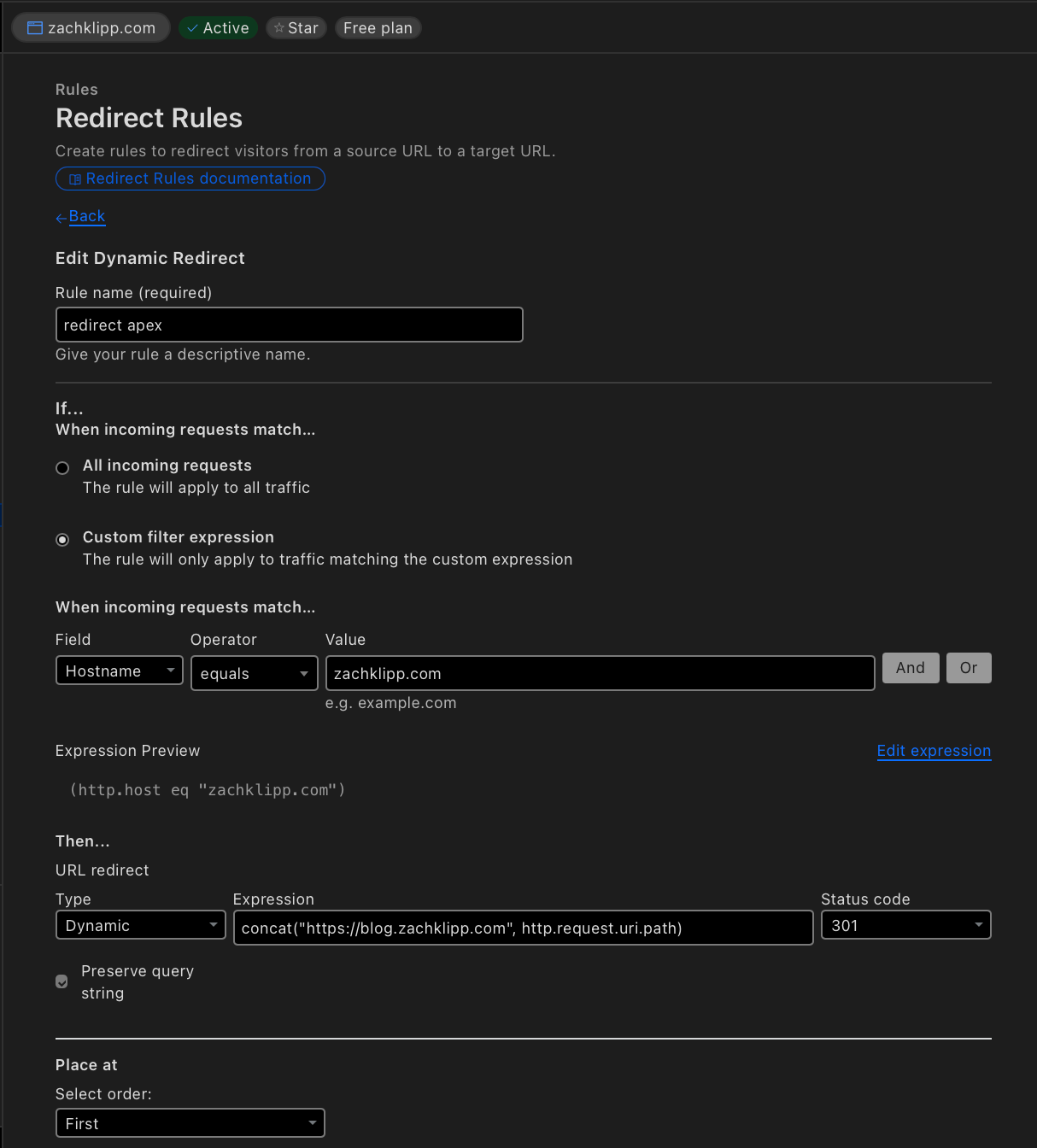Click the back arrow before the Back link
This screenshot has height=1148, width=1037.
(60, 218)
